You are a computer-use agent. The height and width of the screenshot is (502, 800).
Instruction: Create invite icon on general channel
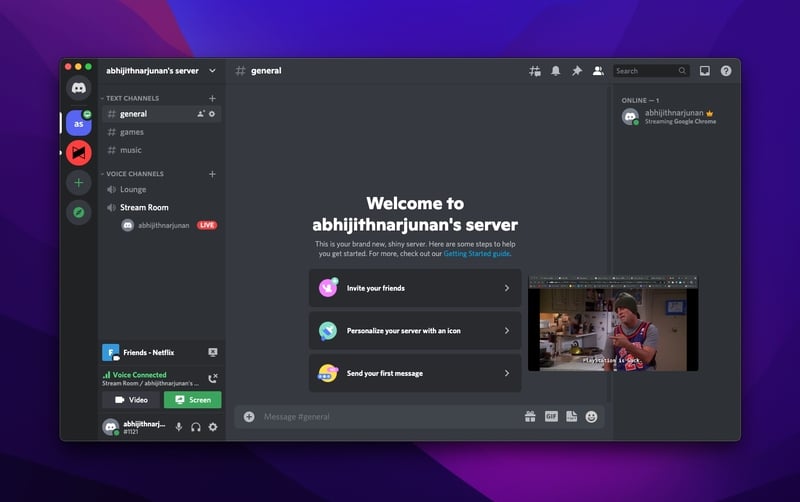201,114
